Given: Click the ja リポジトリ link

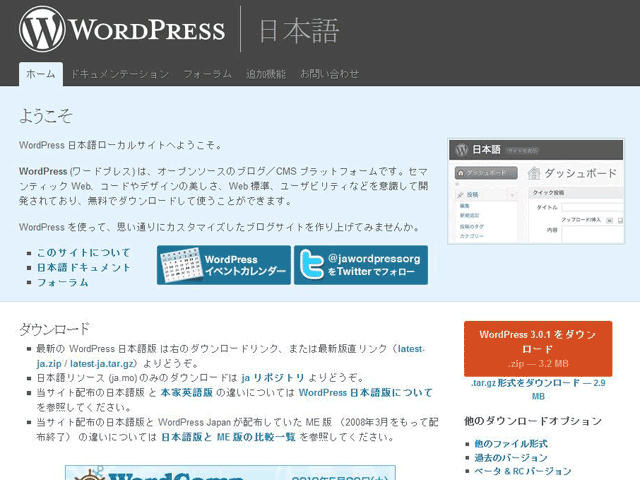Looking at the screenshot, I should tap(270, 379).
